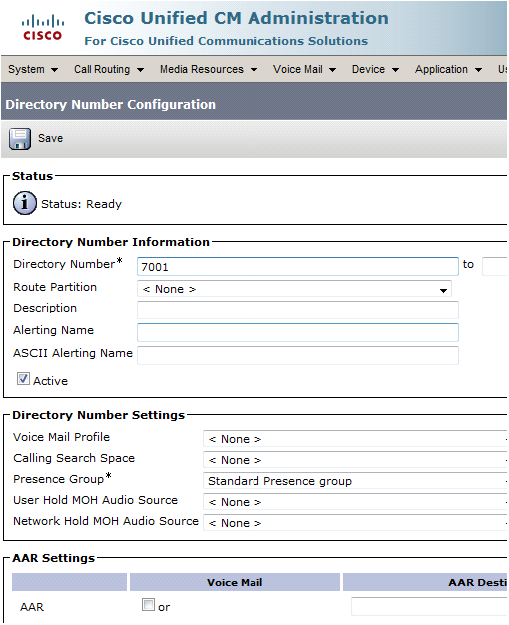Click the 'Voice Mail' column header
This screenshot has height=625, width=509.
pos(234,582)
